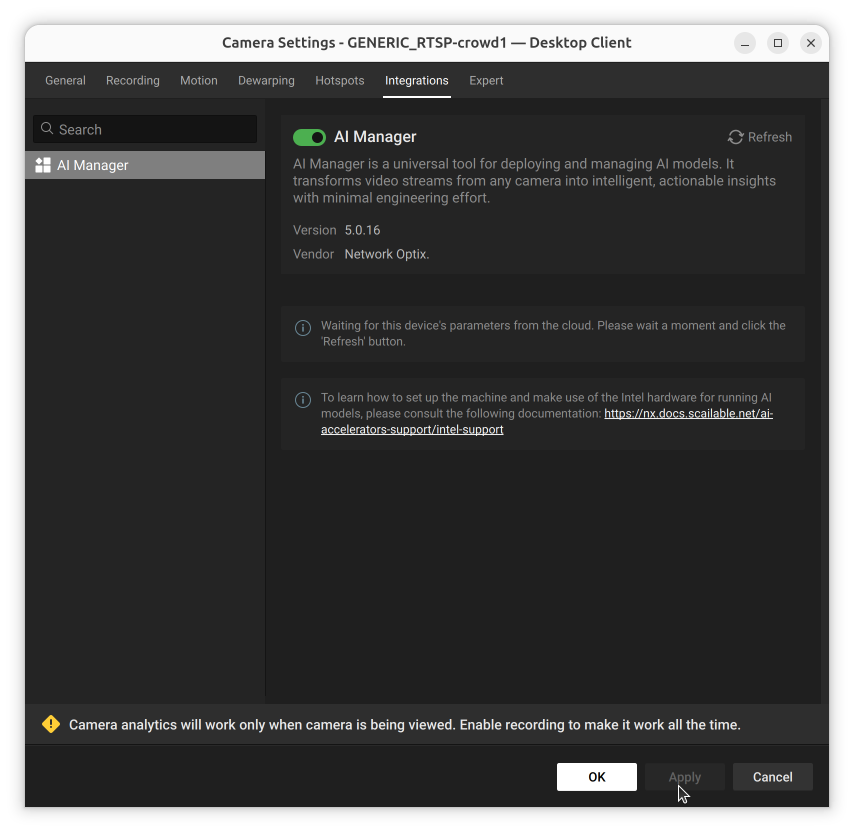Select AI Manager in the sidebar list
854x832 pixels.
coord(145,165)
